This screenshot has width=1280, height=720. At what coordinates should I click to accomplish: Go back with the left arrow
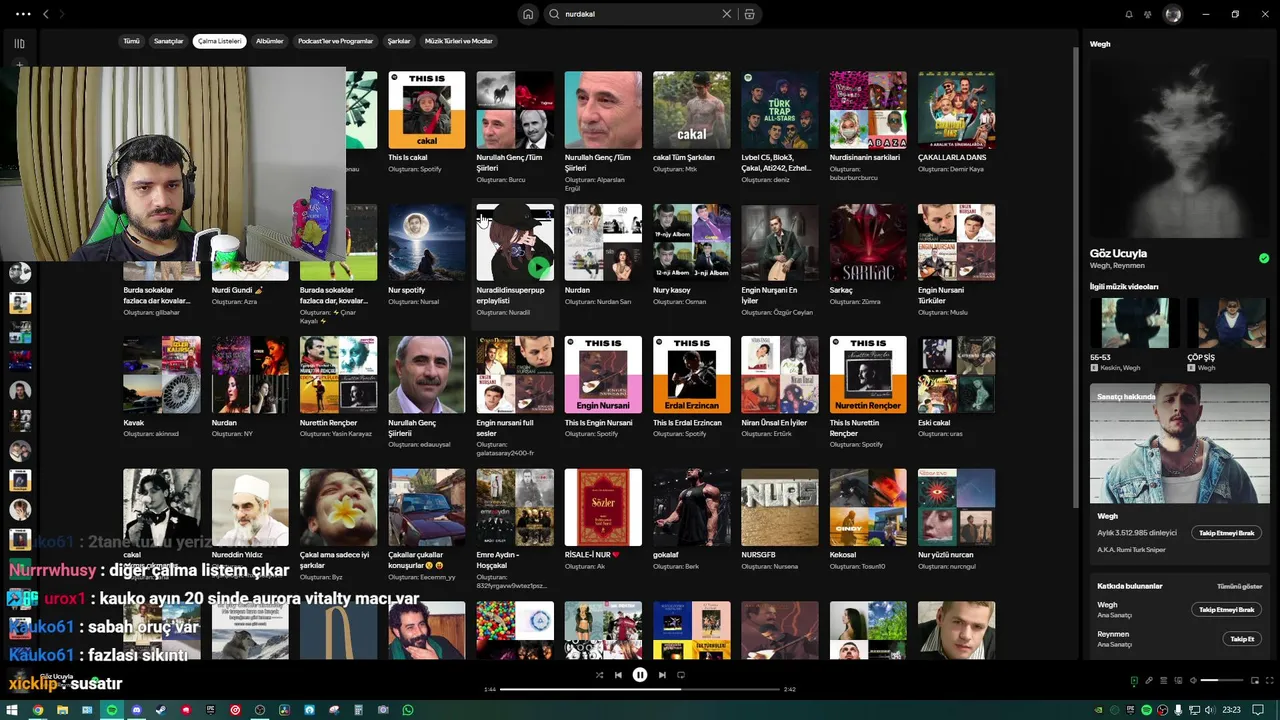(45, 14)
